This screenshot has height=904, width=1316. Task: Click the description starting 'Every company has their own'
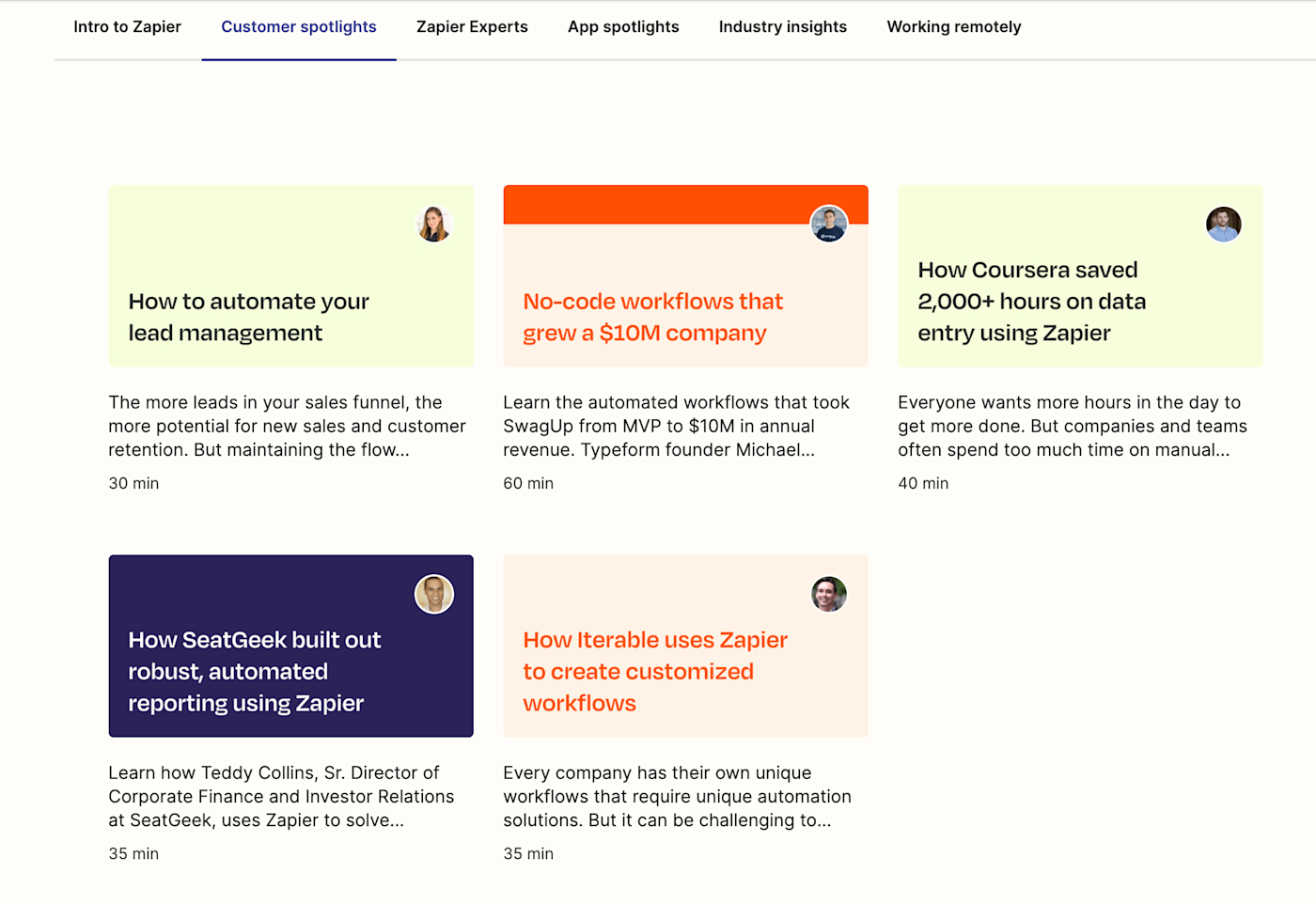point(677,796)
